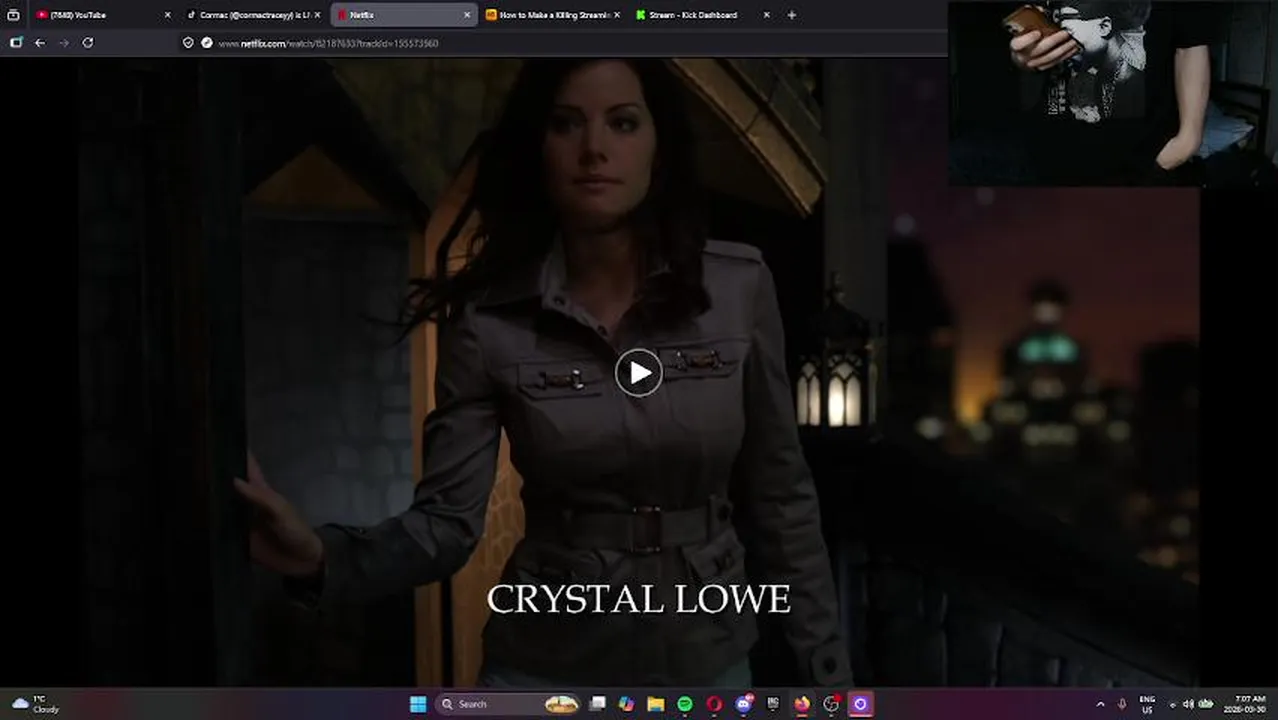Go back to previous page

[39, 43]
